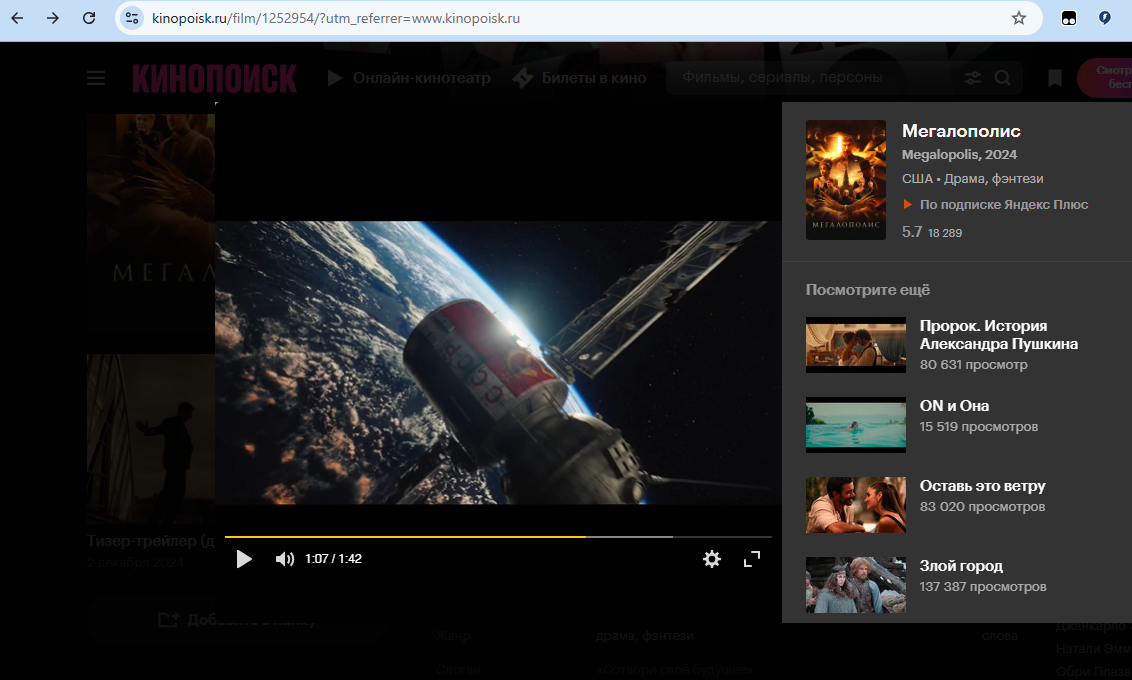Mute the trailer volume
1132x680 pixels.
click(x=285, y=559)
